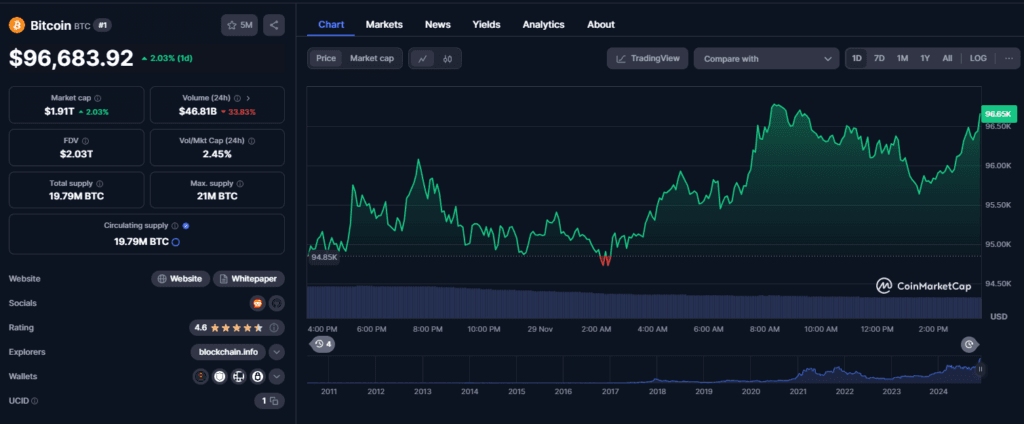The height and width of the screenshot is (424, 1024).
Task: Set chart range to All
Action: coord(947,58)
